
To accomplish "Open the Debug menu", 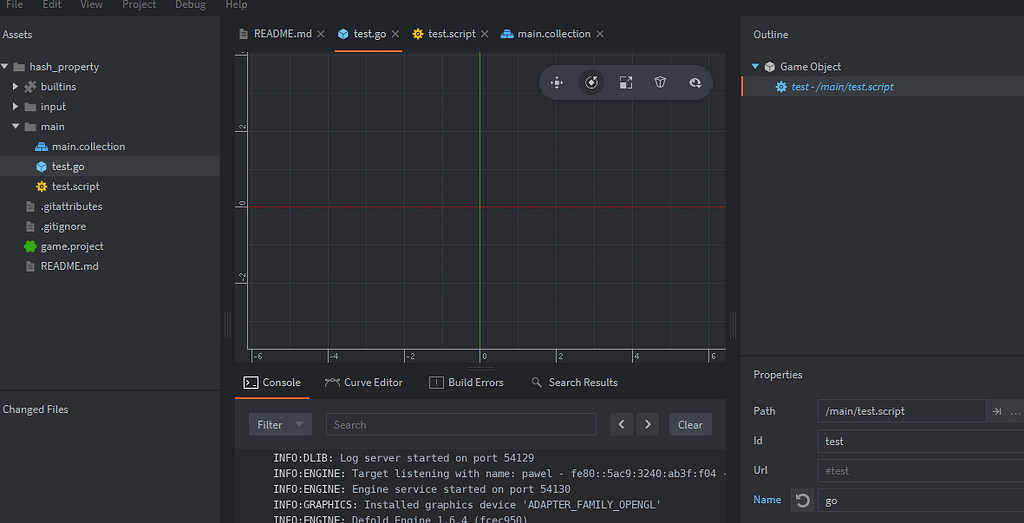I will [190, 5].
